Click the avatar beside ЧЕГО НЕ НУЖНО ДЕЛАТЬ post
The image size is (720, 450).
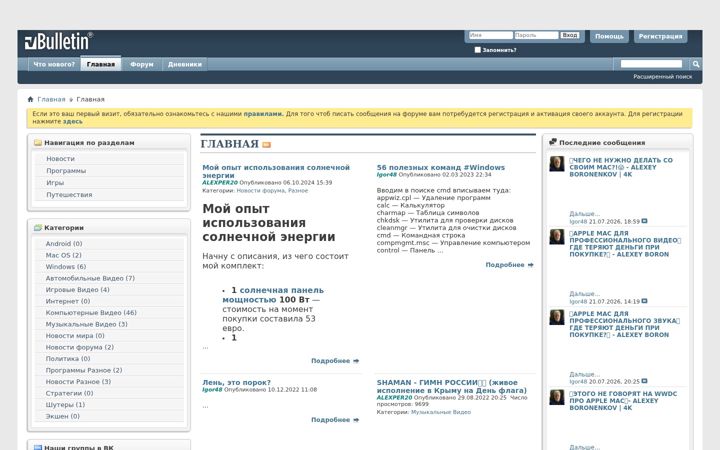tap(557, 164)
